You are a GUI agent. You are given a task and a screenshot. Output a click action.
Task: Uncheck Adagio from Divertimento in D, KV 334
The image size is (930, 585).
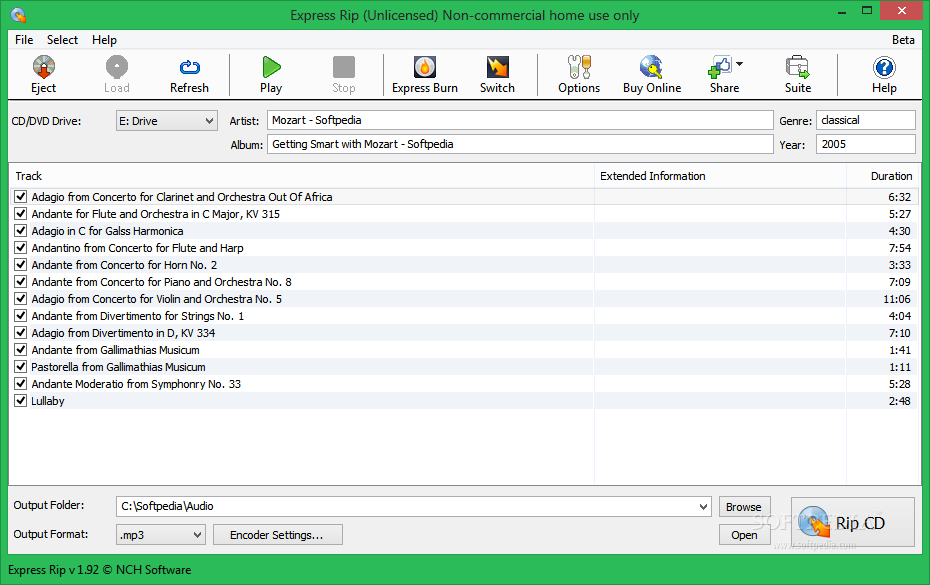[21, 333]
